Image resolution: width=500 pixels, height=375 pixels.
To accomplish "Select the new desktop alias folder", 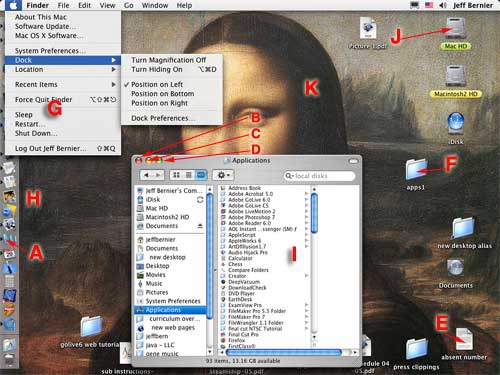I will (463, 228).
